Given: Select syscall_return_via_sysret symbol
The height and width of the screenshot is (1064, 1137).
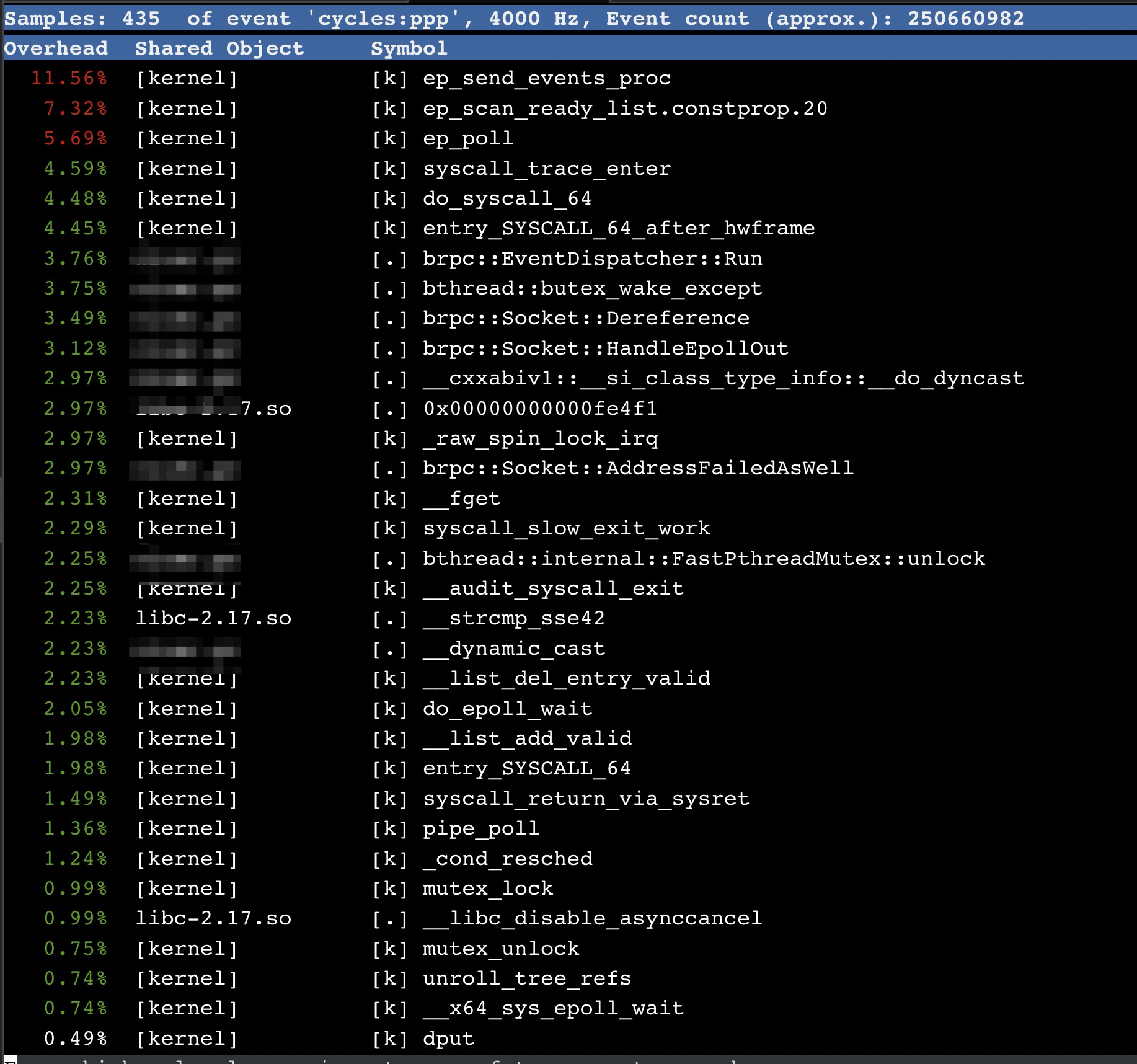Looking at the screenshot, I should tap(586, 799).
